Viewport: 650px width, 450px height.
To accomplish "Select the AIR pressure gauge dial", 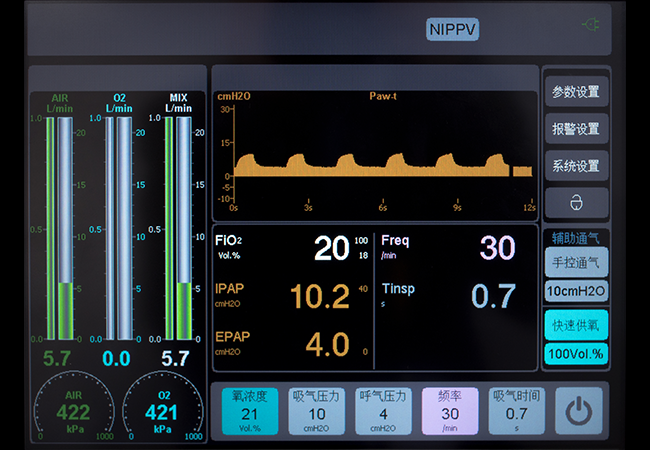I will [73, 412].
